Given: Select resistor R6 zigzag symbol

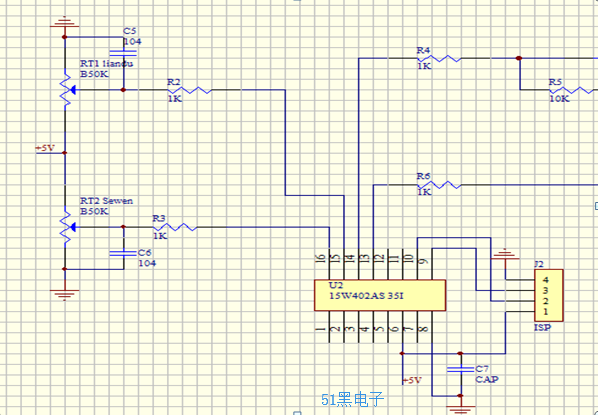Looking at the screenshot, I should pos(439,185).
